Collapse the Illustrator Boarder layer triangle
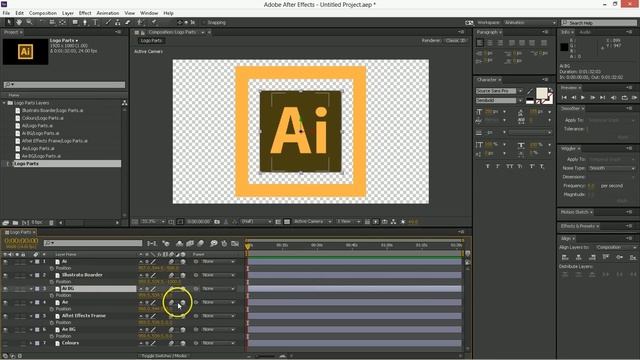The image size is (640, 360). (31, 275)
